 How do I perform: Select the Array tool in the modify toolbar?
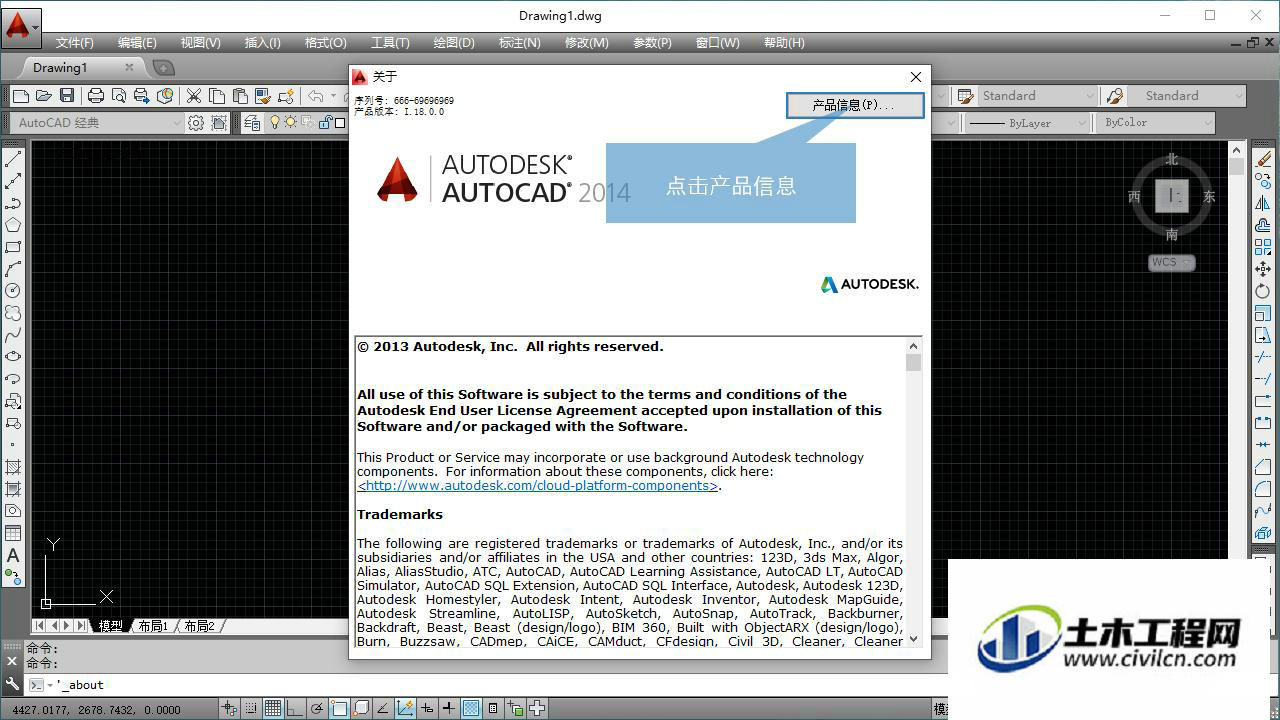pyautogui.click(x=1263, y=247)
